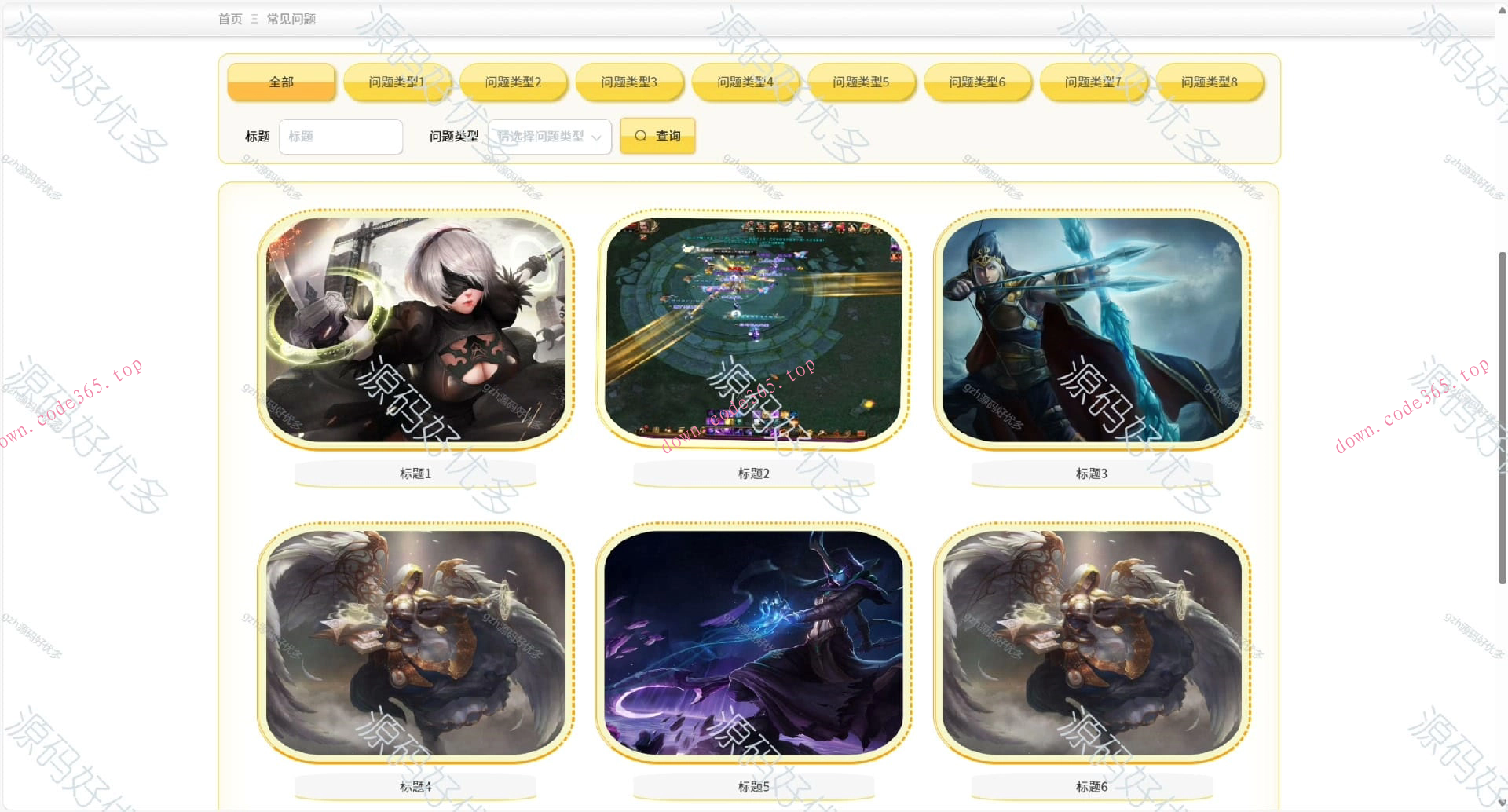Switch to 问题类型1 tab
The image size is (1508, 812).
tap(397, 82)
